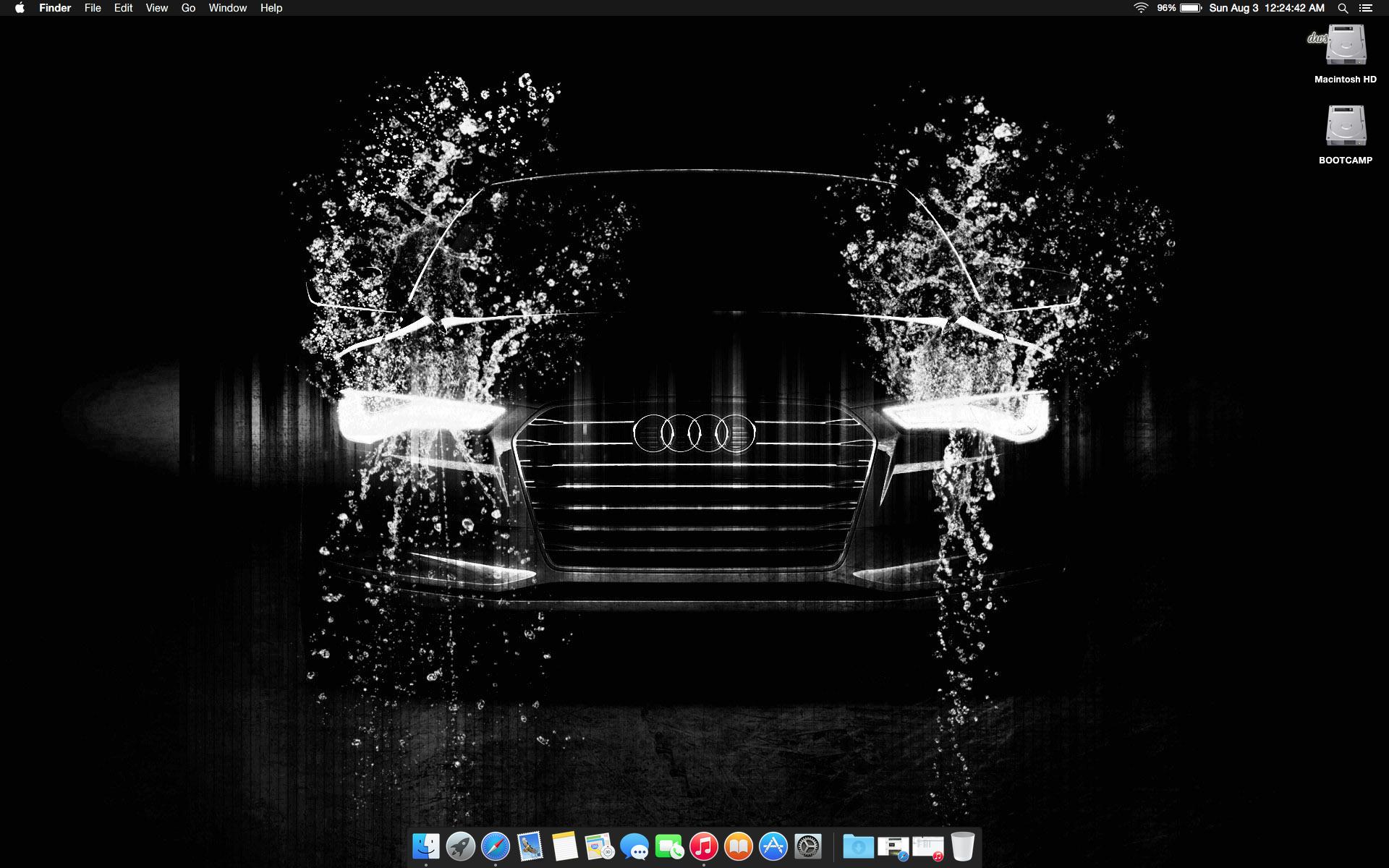1389x868 pixels.
Task: Open Safari in the Dock
Action: (496, 846)
